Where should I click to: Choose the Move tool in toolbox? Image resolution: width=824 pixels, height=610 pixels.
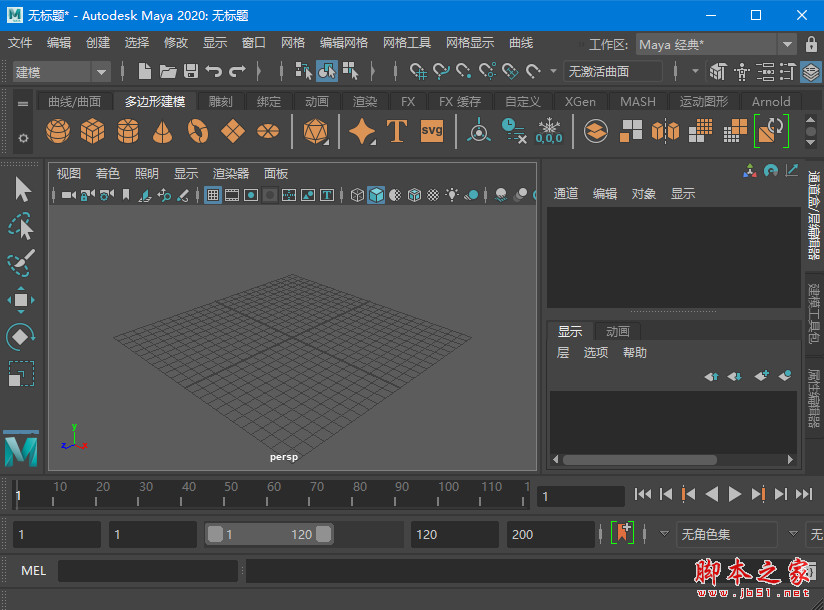click(21, 300)
